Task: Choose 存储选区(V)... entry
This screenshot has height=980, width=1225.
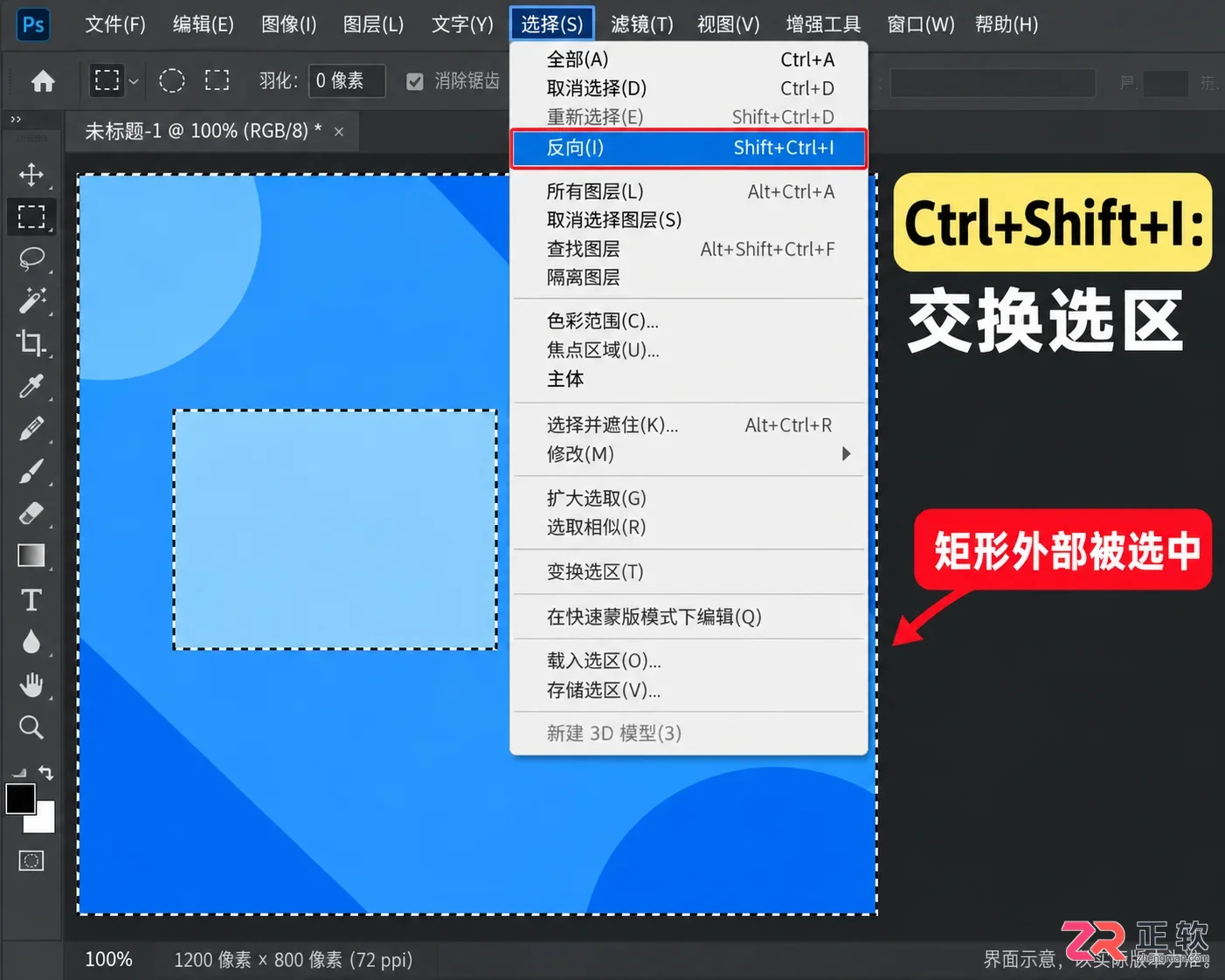Action: click(689, 690)
